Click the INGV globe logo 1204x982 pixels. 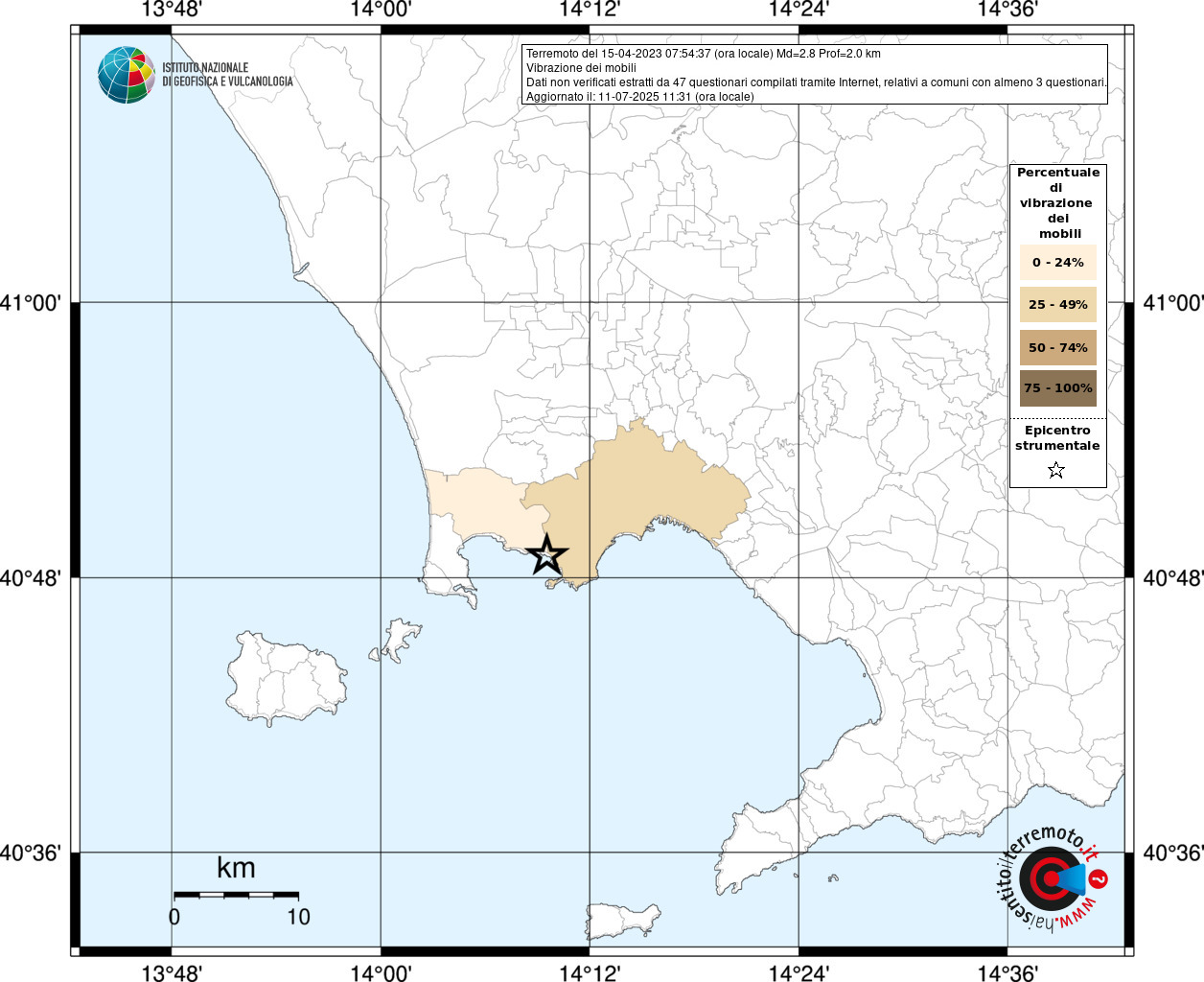click(x=126, y=75)
